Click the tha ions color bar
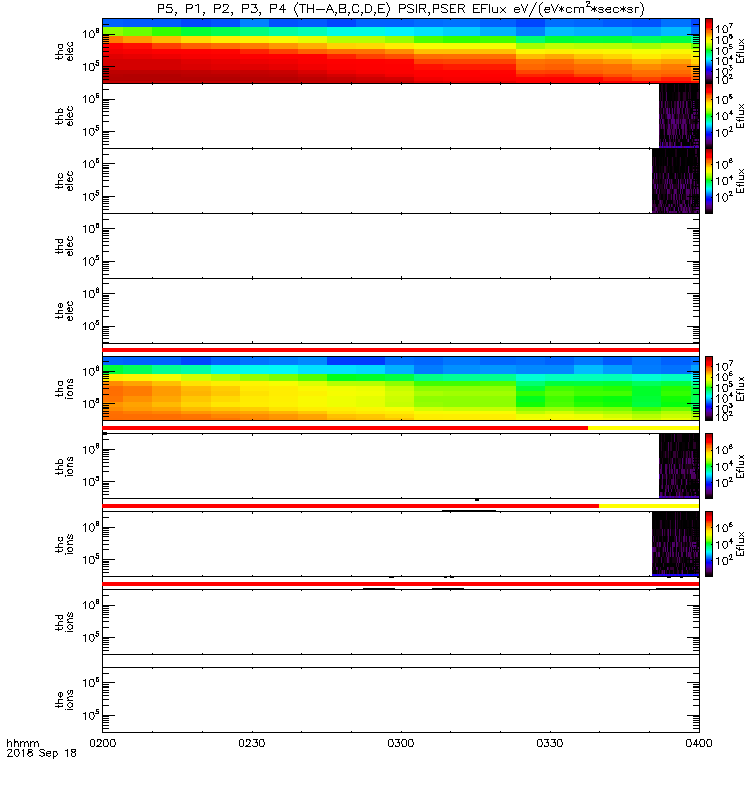Screen dimensions: 750x800 (x=709, y=388)
